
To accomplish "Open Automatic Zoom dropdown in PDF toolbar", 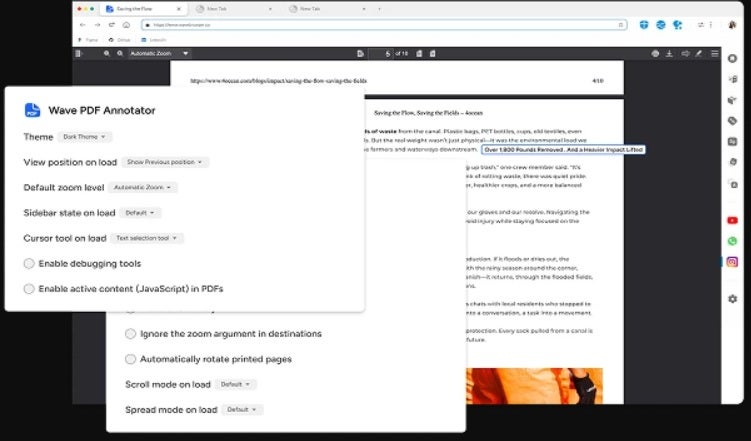I will coord(159,54).
